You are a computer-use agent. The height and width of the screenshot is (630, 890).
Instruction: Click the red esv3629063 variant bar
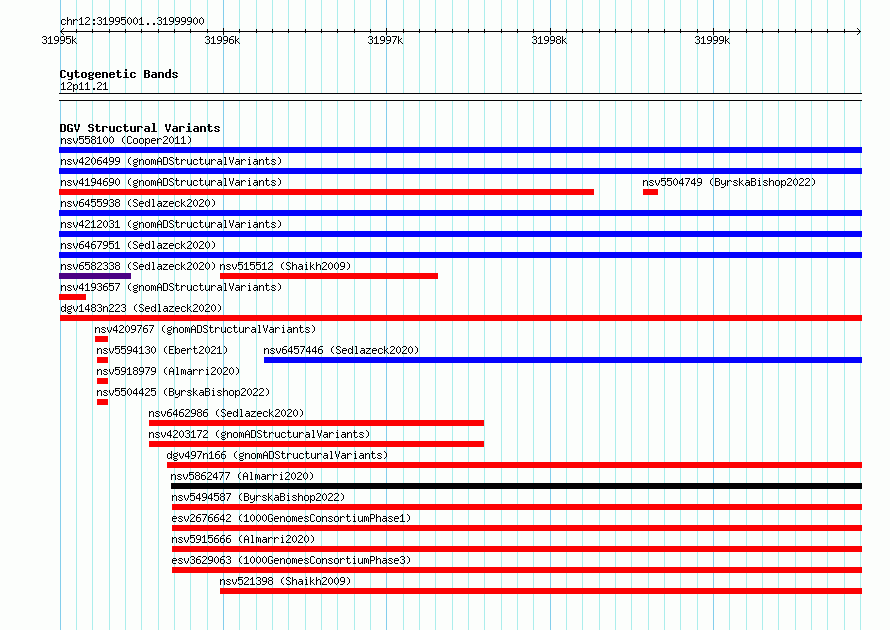point(517,570)
